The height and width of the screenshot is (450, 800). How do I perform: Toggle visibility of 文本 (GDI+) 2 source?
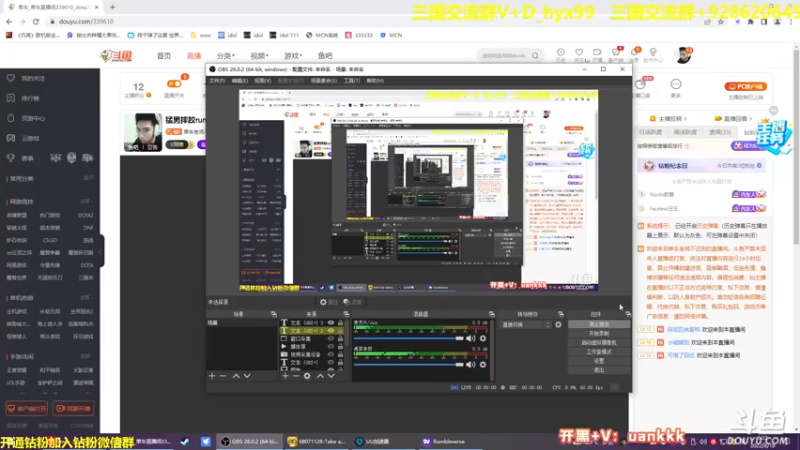[x=331, y=331]
